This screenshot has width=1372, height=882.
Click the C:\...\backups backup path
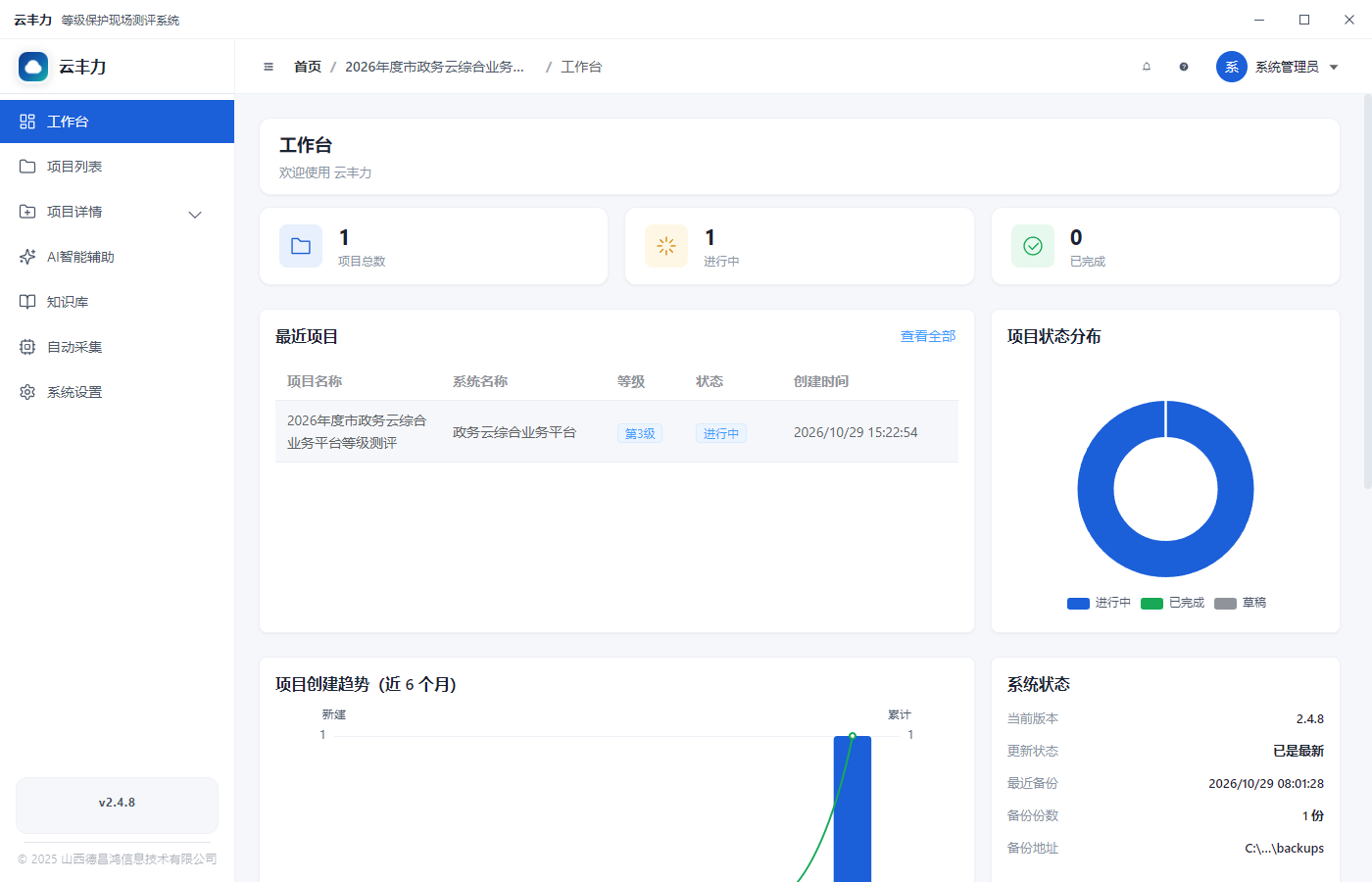(x=1285, y=848)
